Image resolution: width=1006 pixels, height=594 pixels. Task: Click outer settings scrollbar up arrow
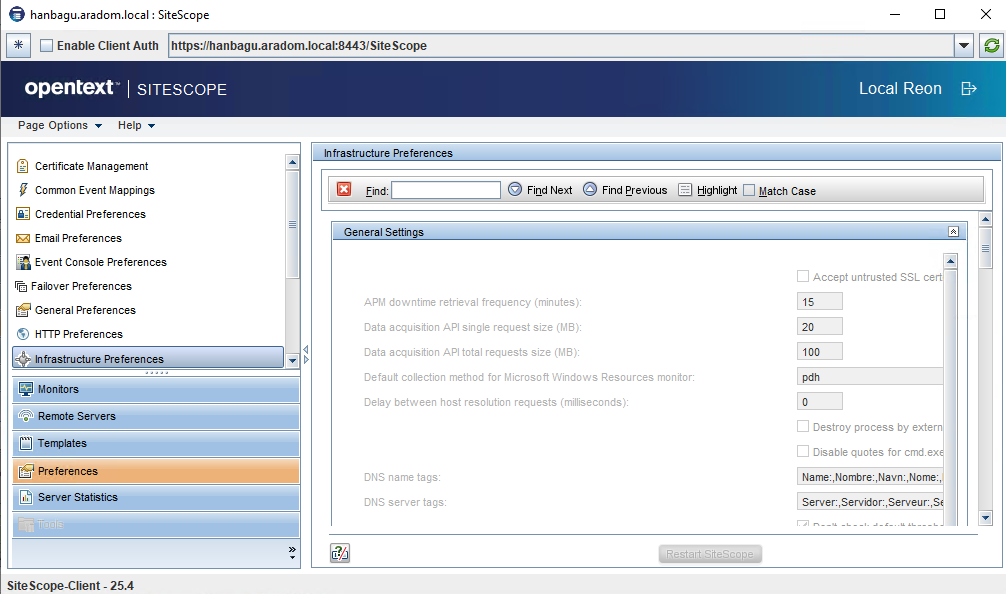click(x=985, y=219)
